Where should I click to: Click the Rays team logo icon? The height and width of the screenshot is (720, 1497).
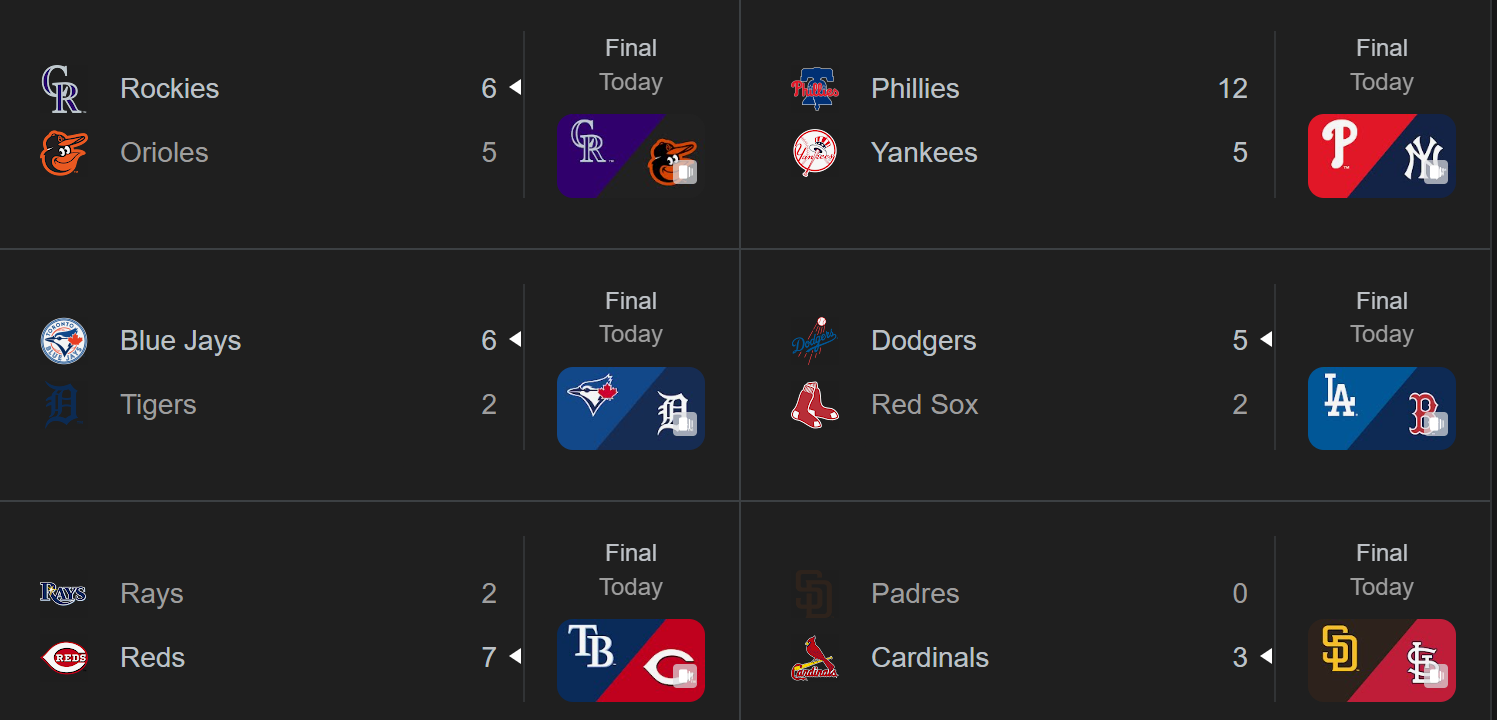63,593
